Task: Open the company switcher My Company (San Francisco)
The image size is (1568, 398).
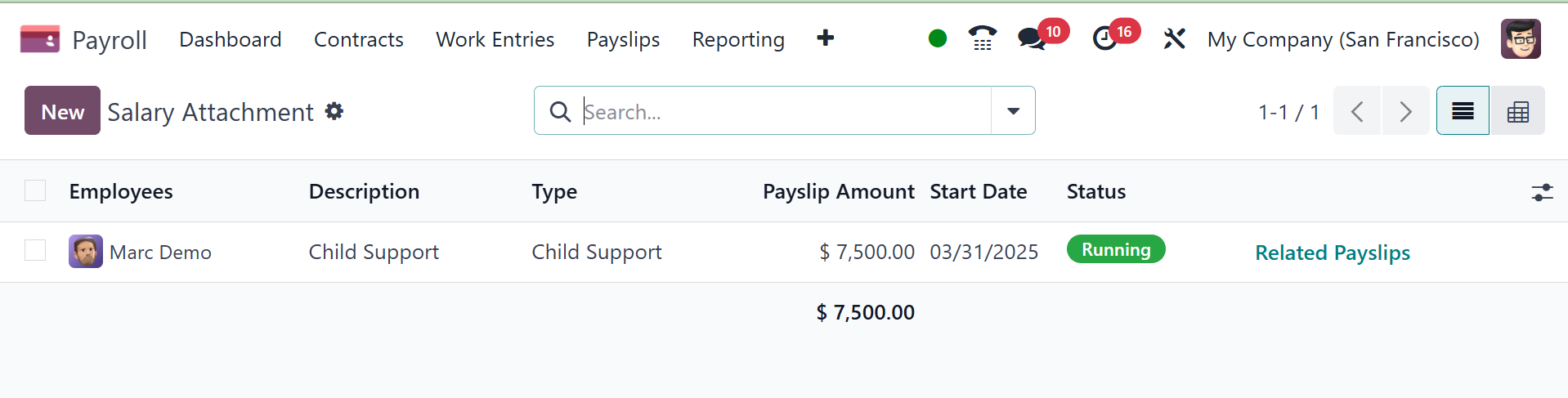Action: pos(1343,39)
